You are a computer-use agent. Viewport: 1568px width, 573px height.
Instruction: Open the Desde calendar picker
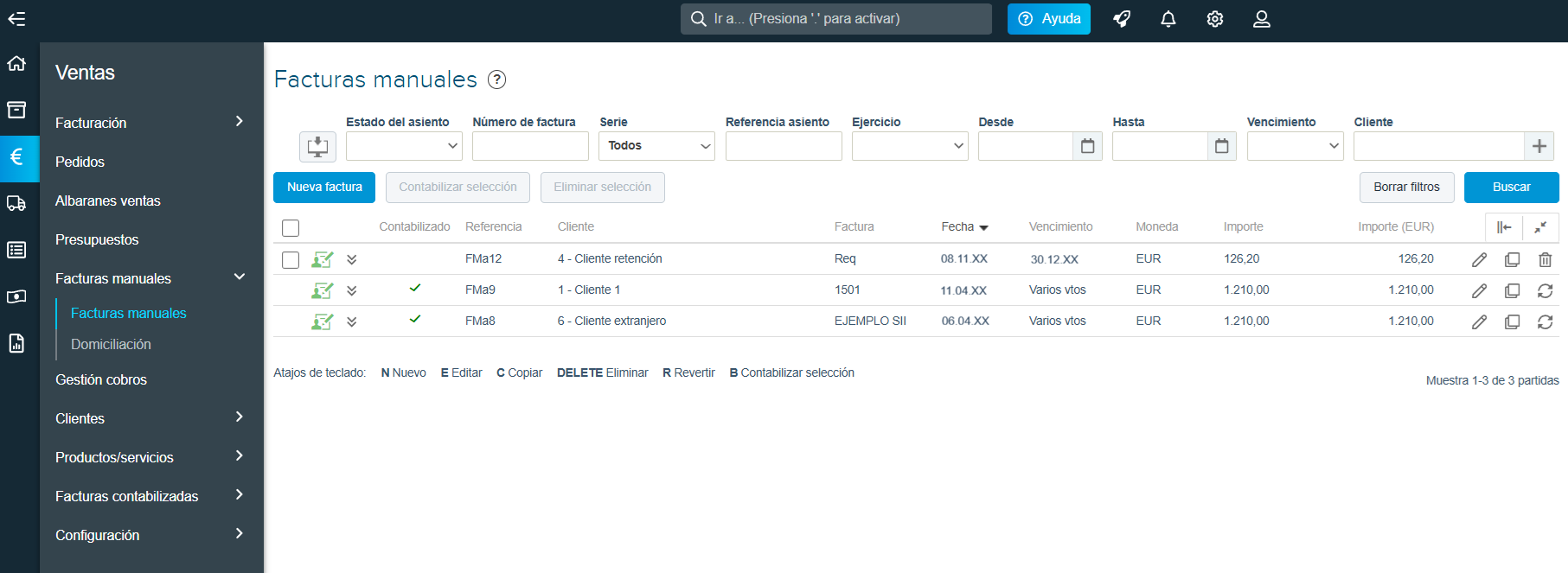click(1087, 146)
